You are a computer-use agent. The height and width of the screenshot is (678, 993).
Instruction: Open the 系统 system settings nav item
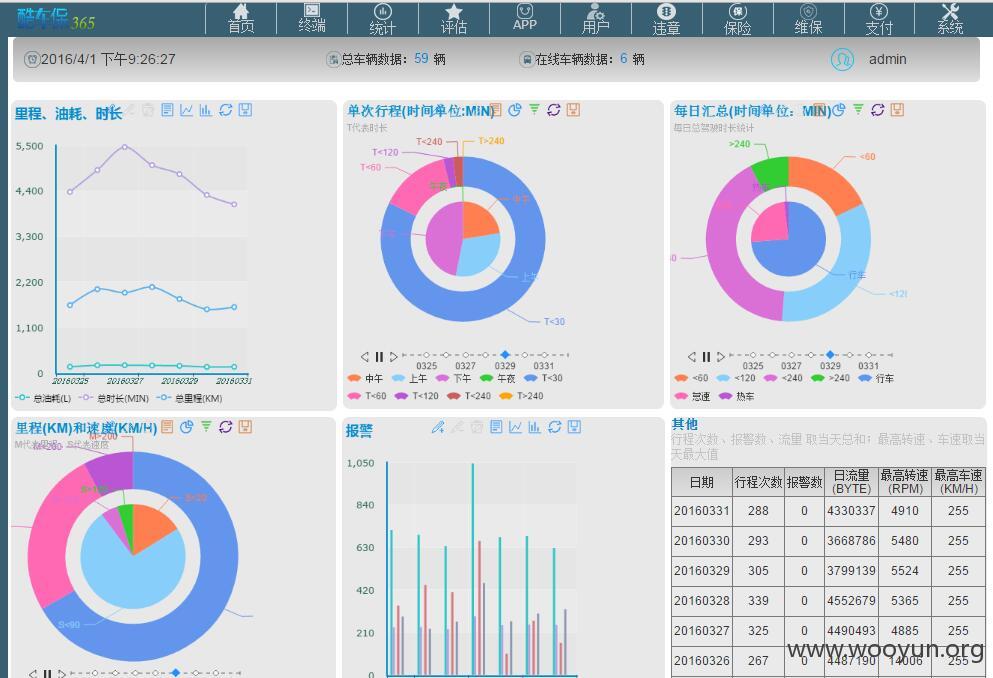pos(950,18)
